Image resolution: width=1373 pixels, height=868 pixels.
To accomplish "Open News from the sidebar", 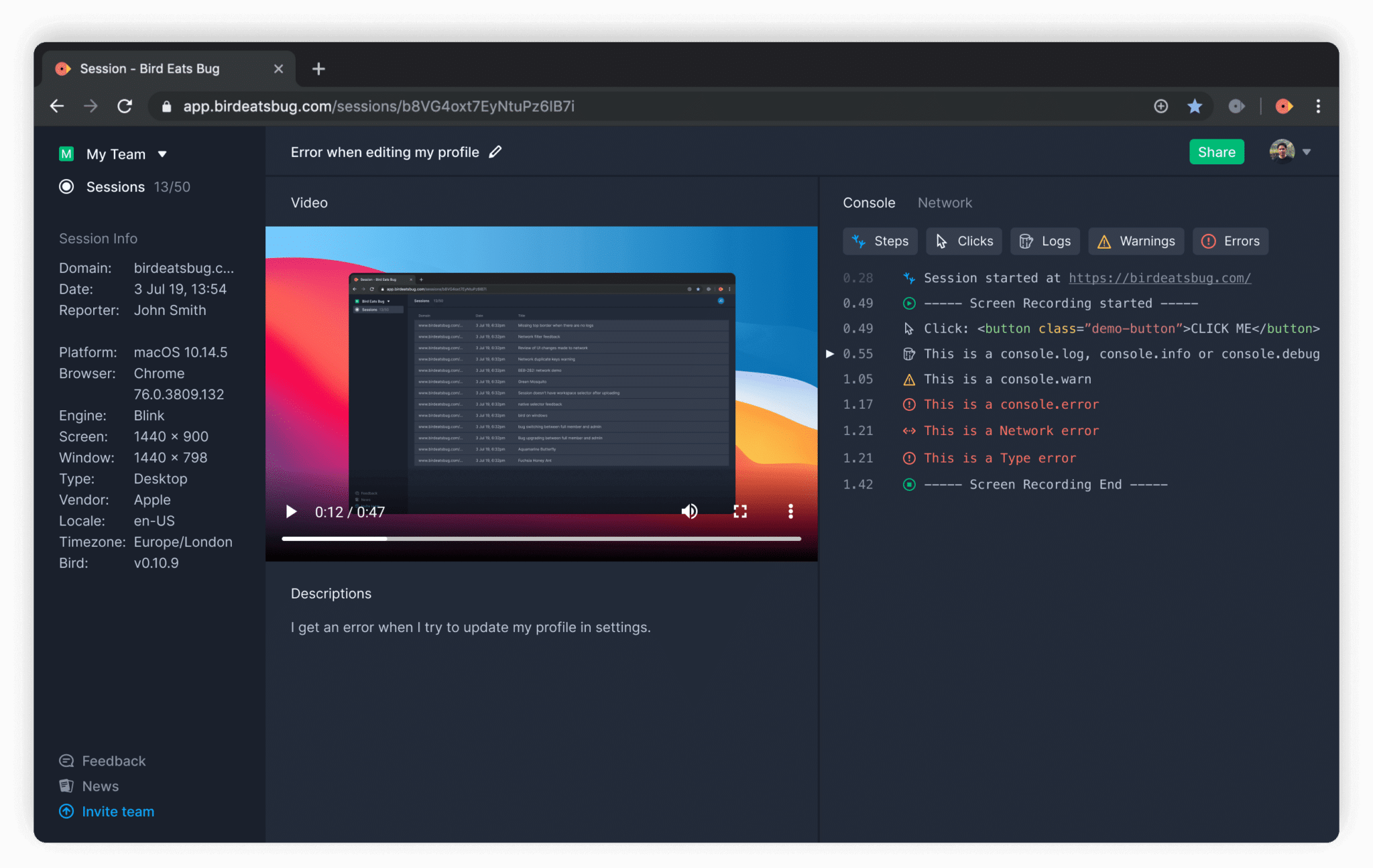I will pyautogui.click(x=100, y=786).
